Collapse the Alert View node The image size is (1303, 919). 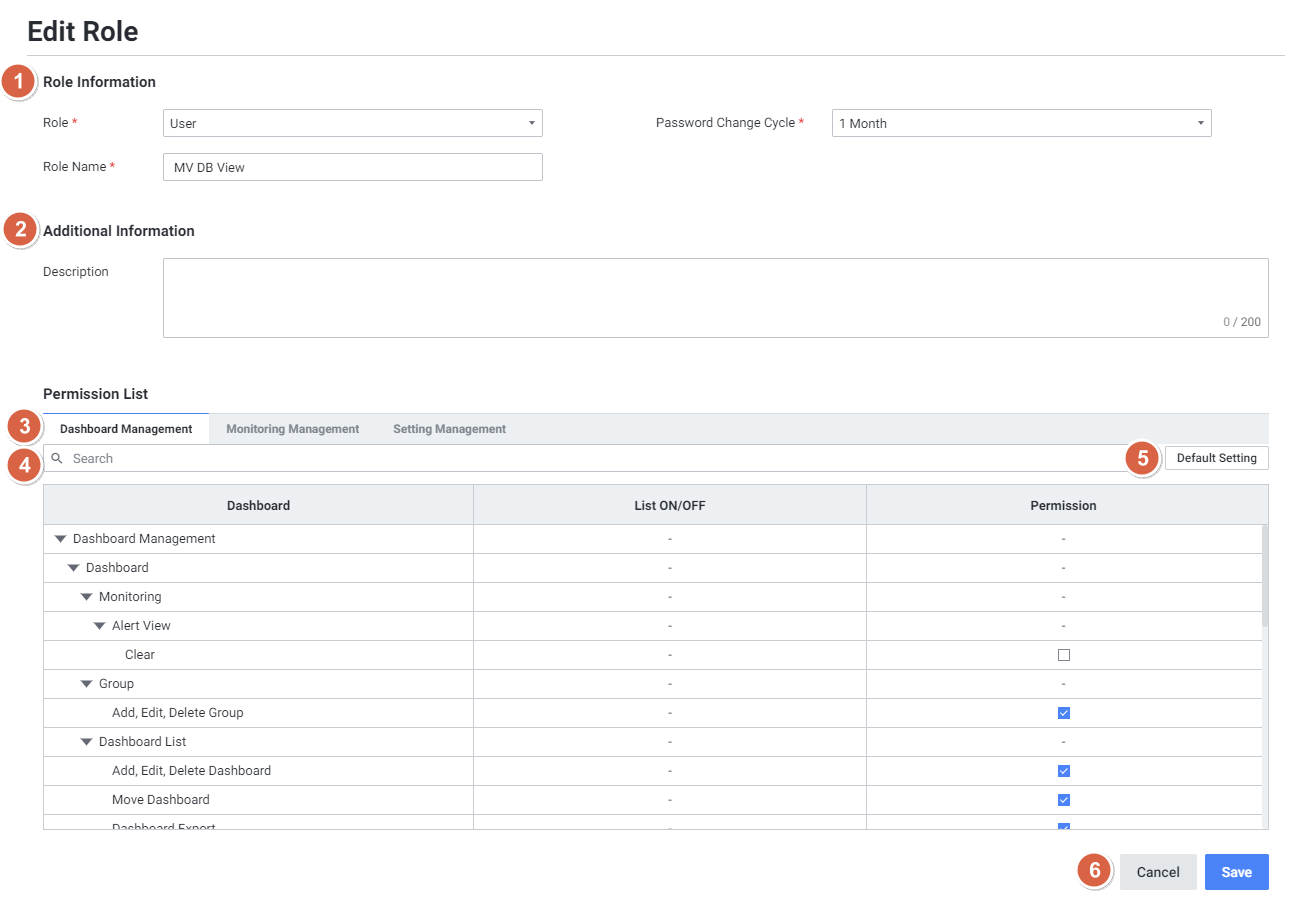pos(99,626)
